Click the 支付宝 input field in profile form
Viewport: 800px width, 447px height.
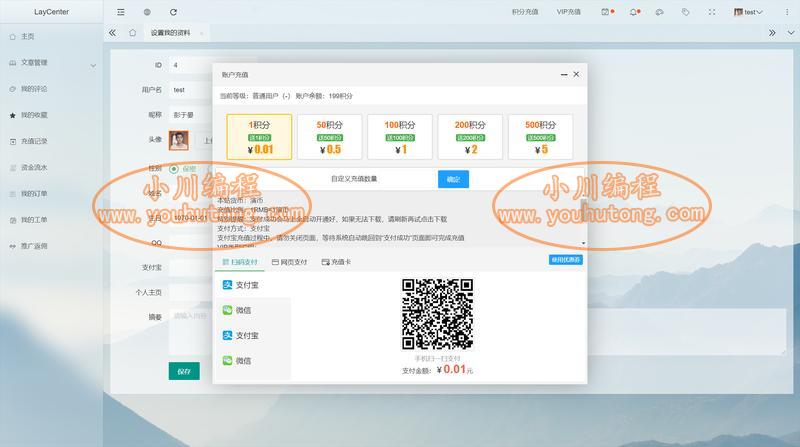click(x=190, y=267)
